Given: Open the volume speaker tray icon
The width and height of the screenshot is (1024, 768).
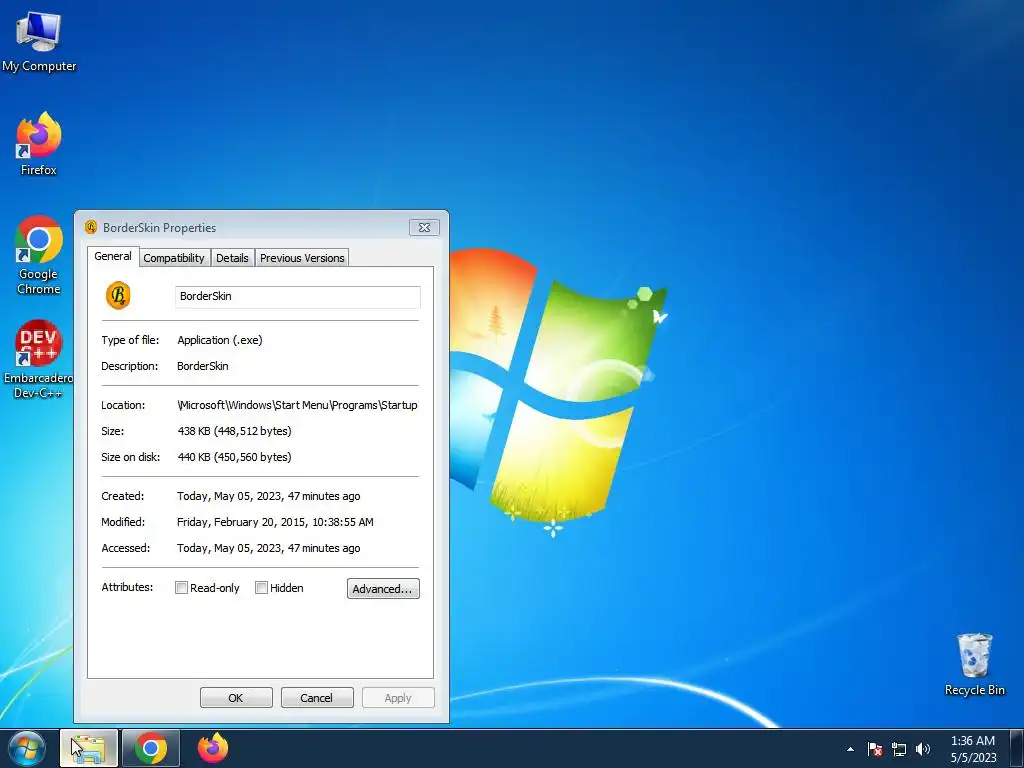Looking at the screenshot, I should coord(923,749).
